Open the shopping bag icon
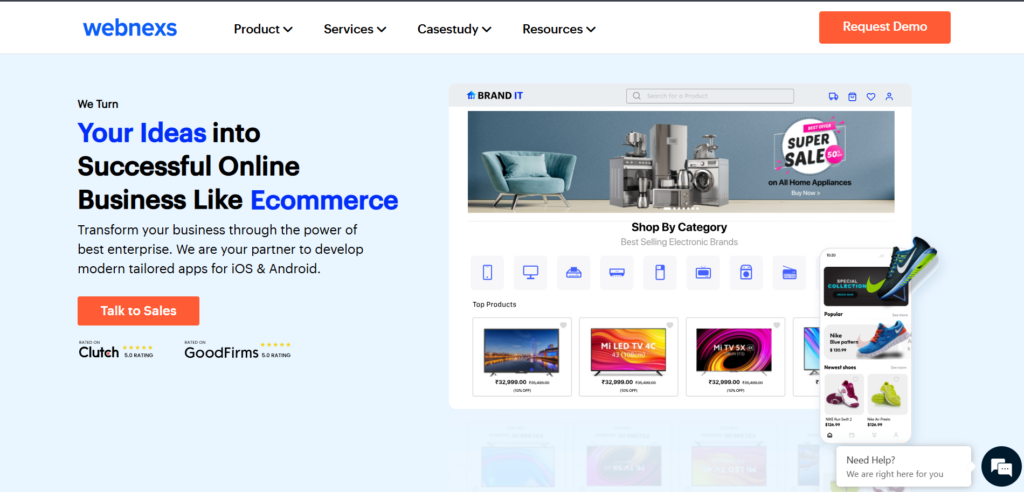This screenshot has width=1024, height=492. tap(852, 97)
